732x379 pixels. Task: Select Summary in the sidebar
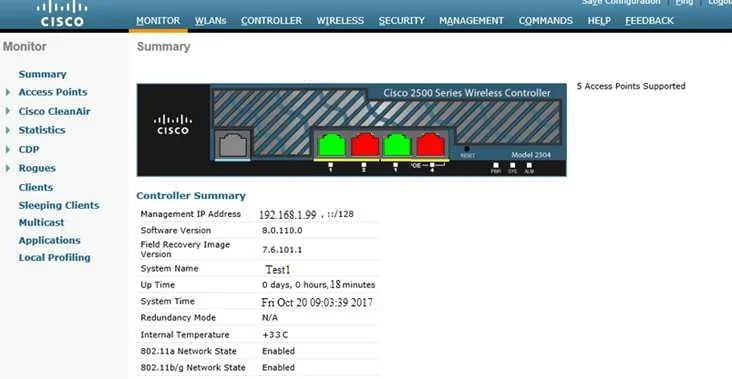42,74
